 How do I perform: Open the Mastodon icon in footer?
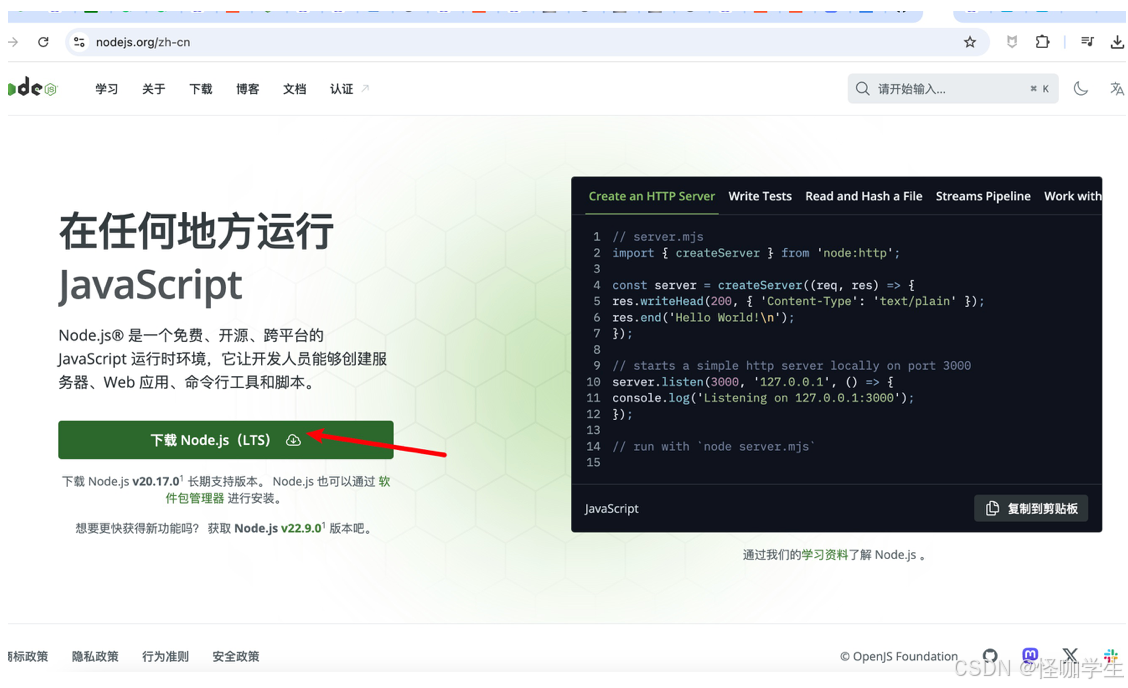click(x=1030, y=655)
